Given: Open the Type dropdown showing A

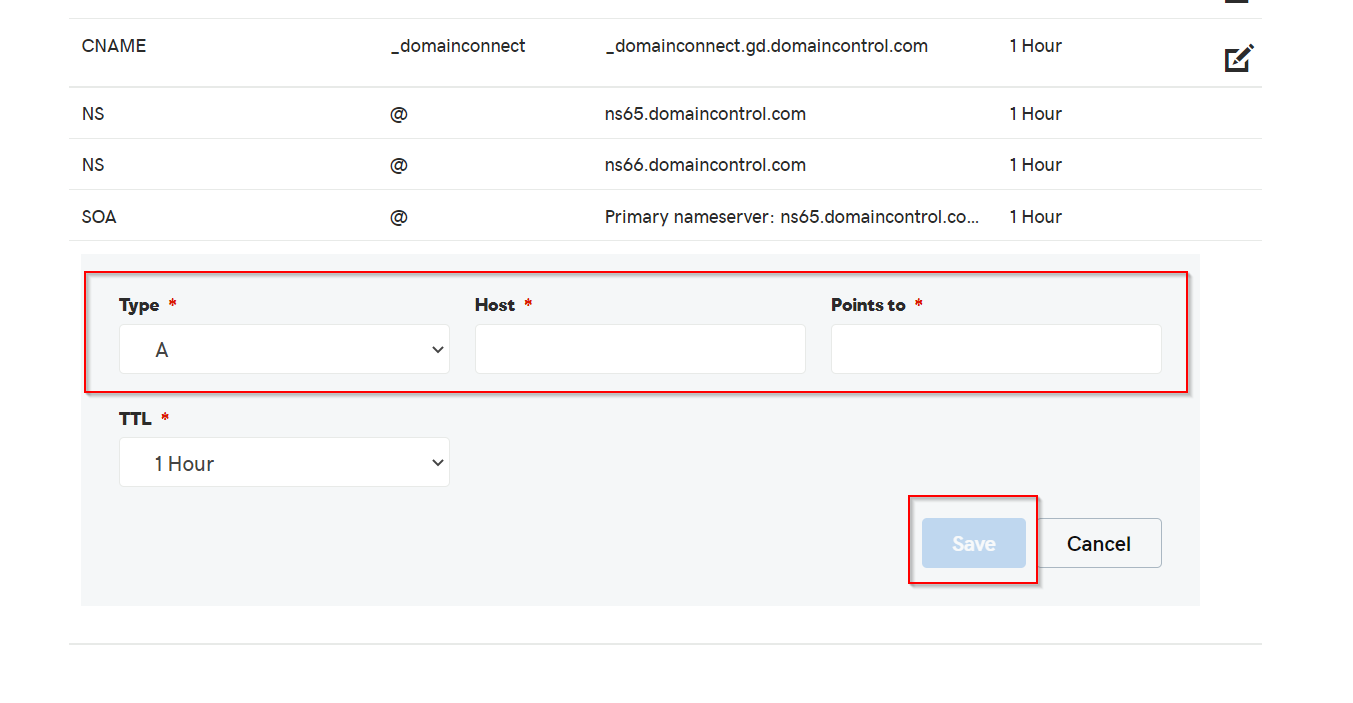Looking at the screenshot, I should [284, 349].
